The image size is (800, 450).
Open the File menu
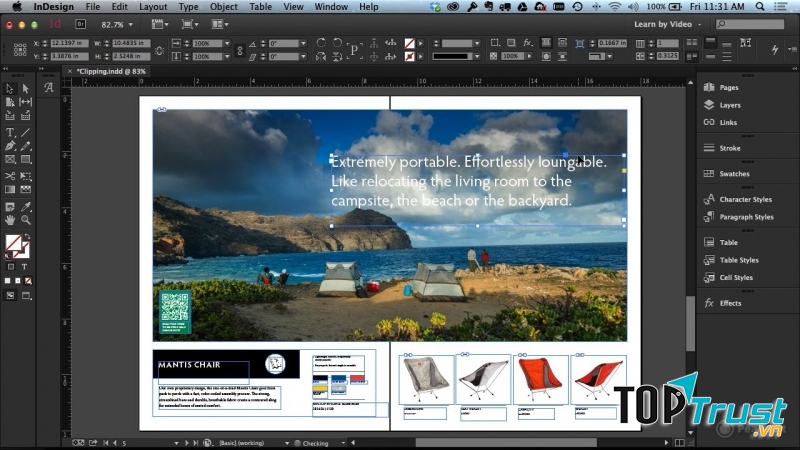click(x=93, y=7)
